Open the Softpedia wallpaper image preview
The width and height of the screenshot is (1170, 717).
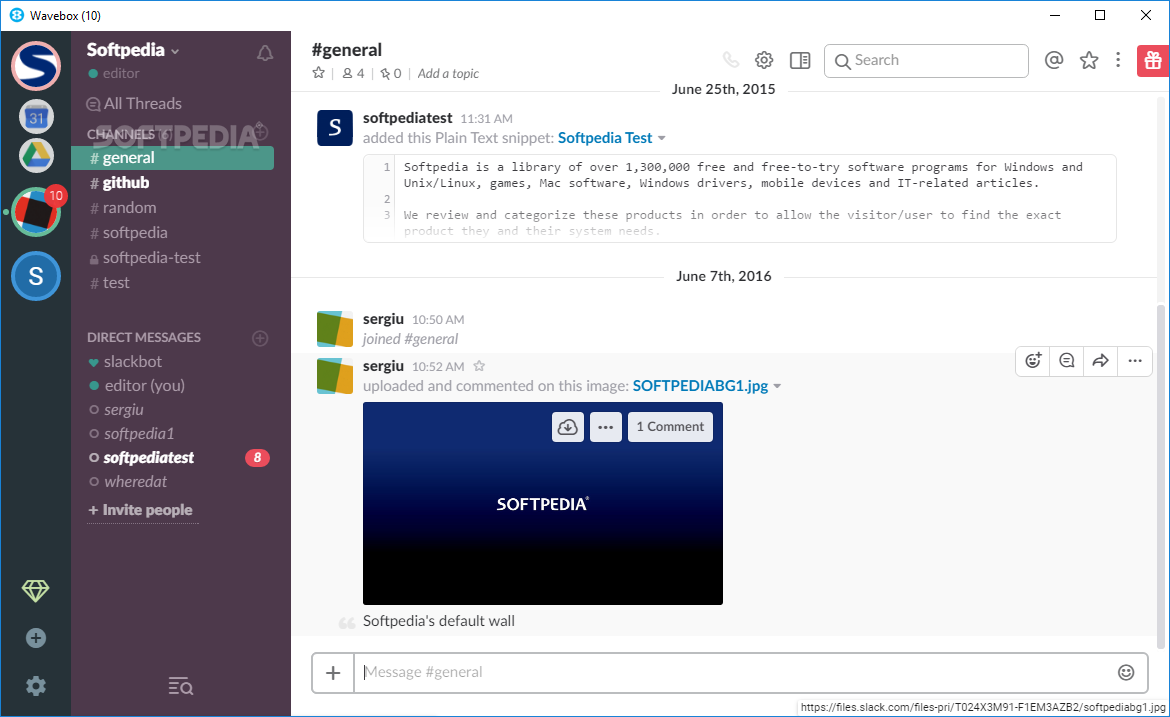[x=542, y=504]
